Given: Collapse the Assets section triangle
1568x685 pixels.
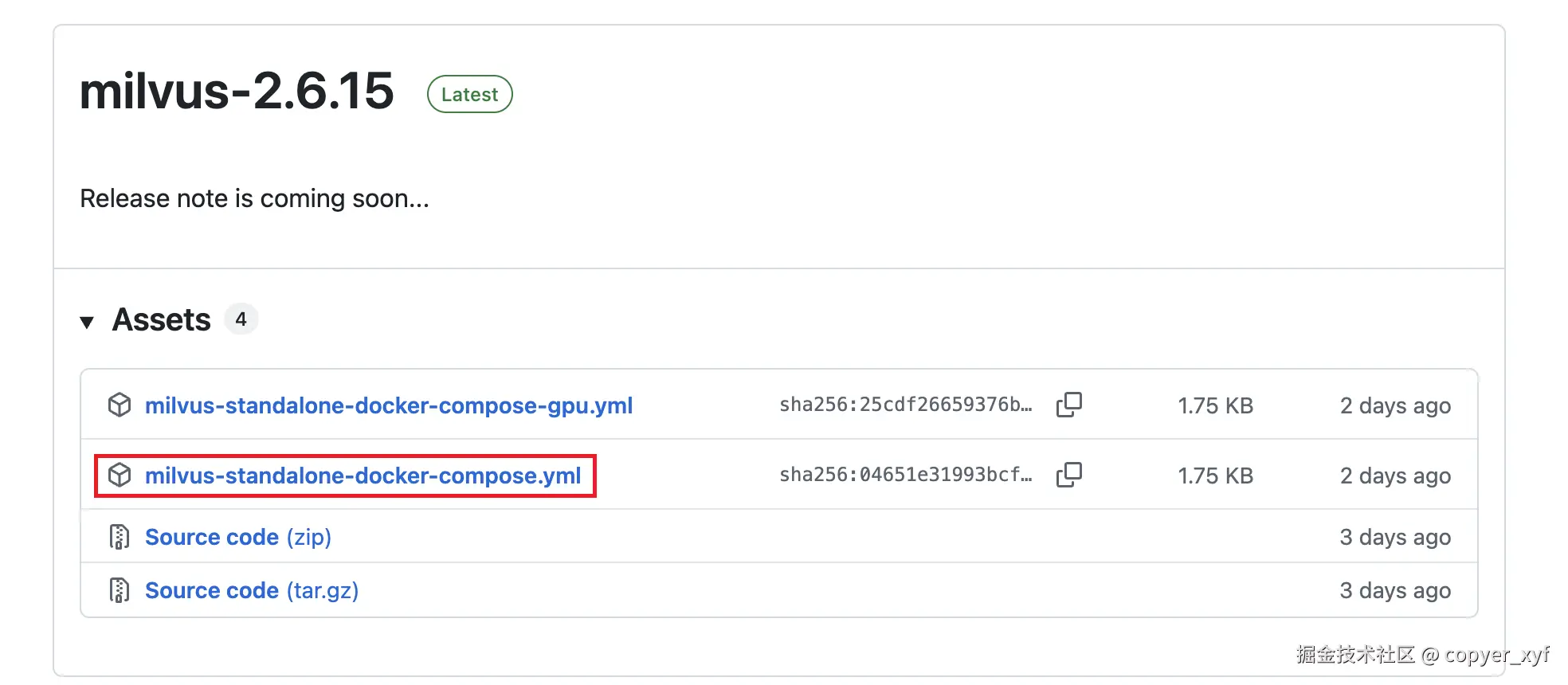Looking at the screenshot, I should [x=87, y=322].
